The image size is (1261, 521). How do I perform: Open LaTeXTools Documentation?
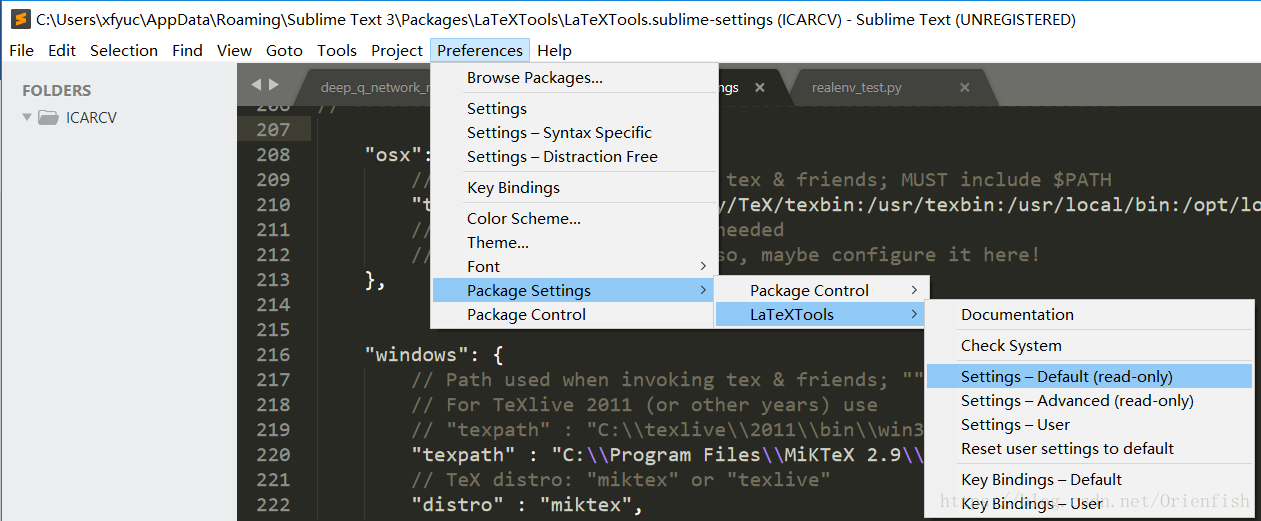point(1089,314)
